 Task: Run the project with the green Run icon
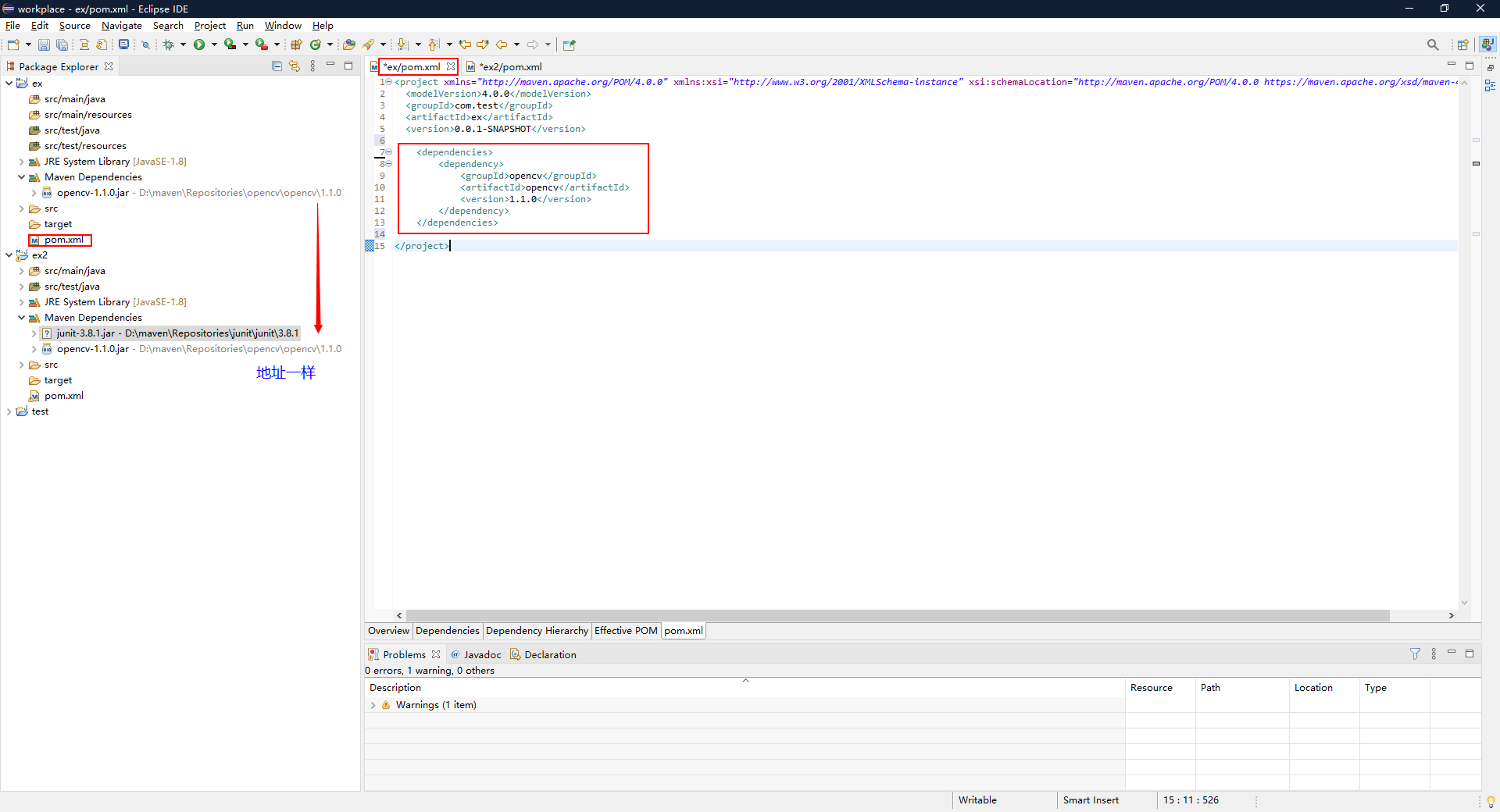[x=199, y=45]
